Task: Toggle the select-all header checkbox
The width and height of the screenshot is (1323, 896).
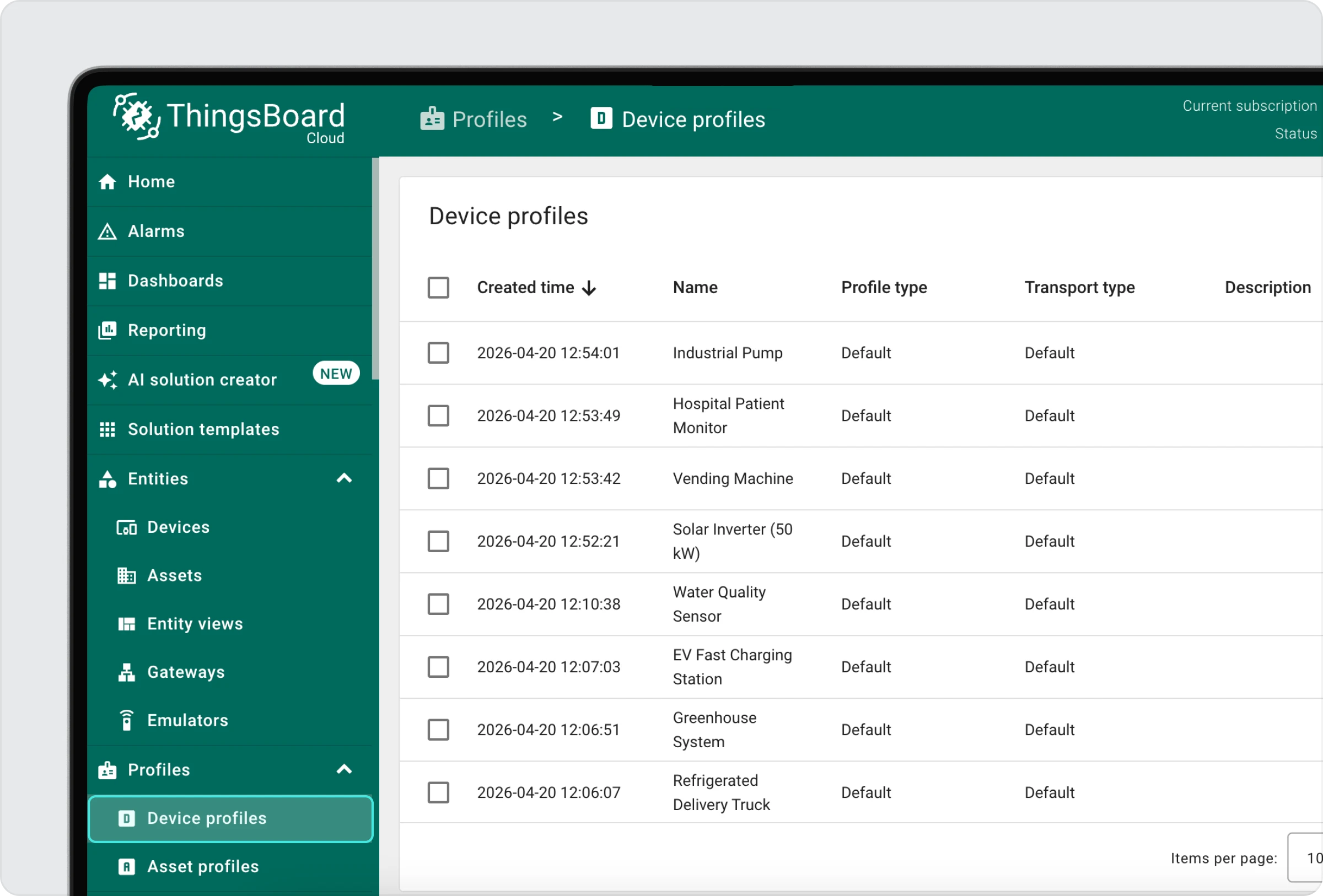Action: tap(438, 288)
